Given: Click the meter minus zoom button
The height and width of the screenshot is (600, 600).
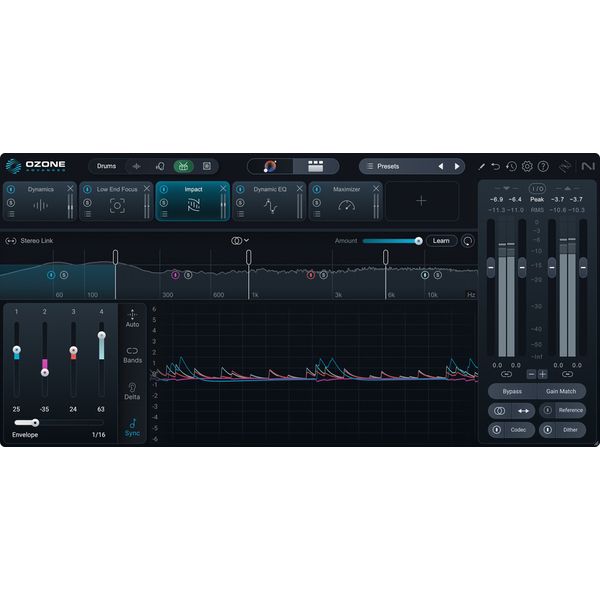Looking at the screenshot, I should (531, 374).
